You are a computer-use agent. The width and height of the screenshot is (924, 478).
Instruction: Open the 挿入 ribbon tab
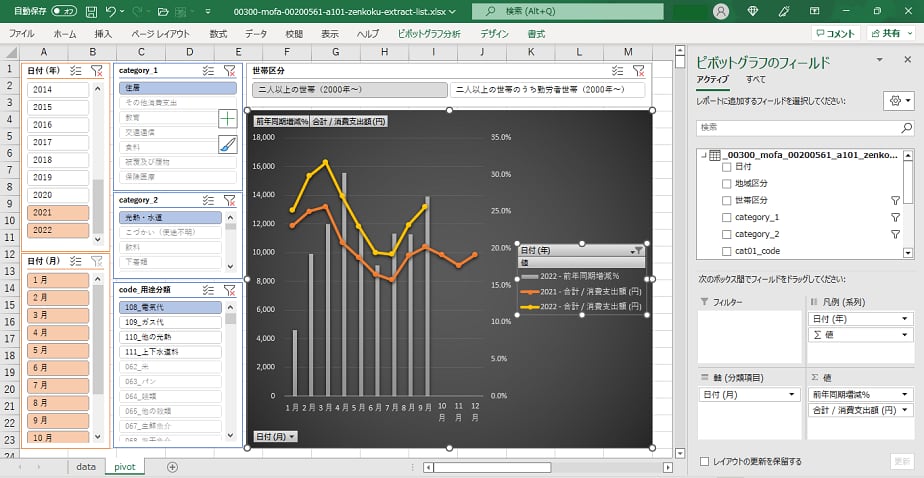pos(103,33)
